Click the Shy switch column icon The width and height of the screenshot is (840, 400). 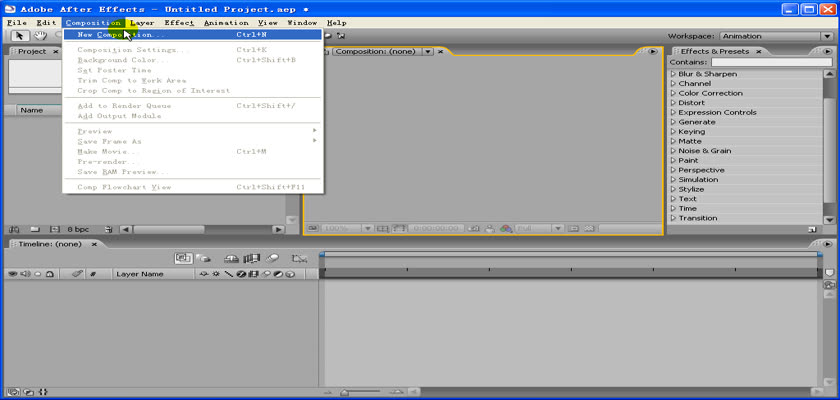tap(204, 274)
